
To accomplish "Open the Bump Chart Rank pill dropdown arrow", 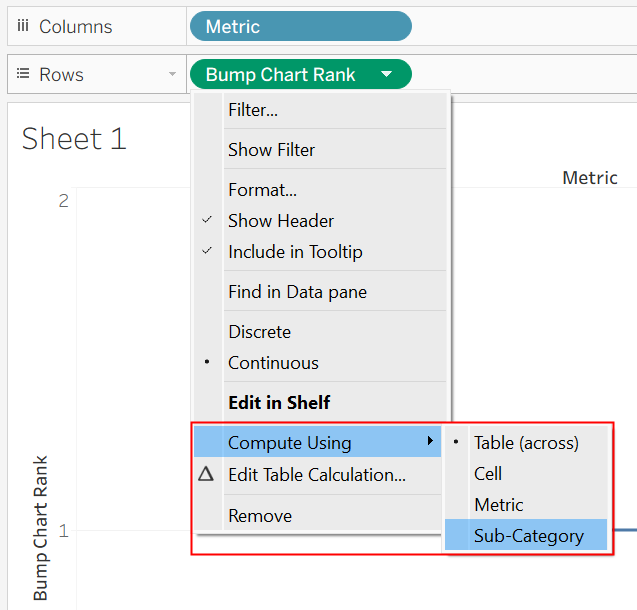I will [x=387, y=74].
